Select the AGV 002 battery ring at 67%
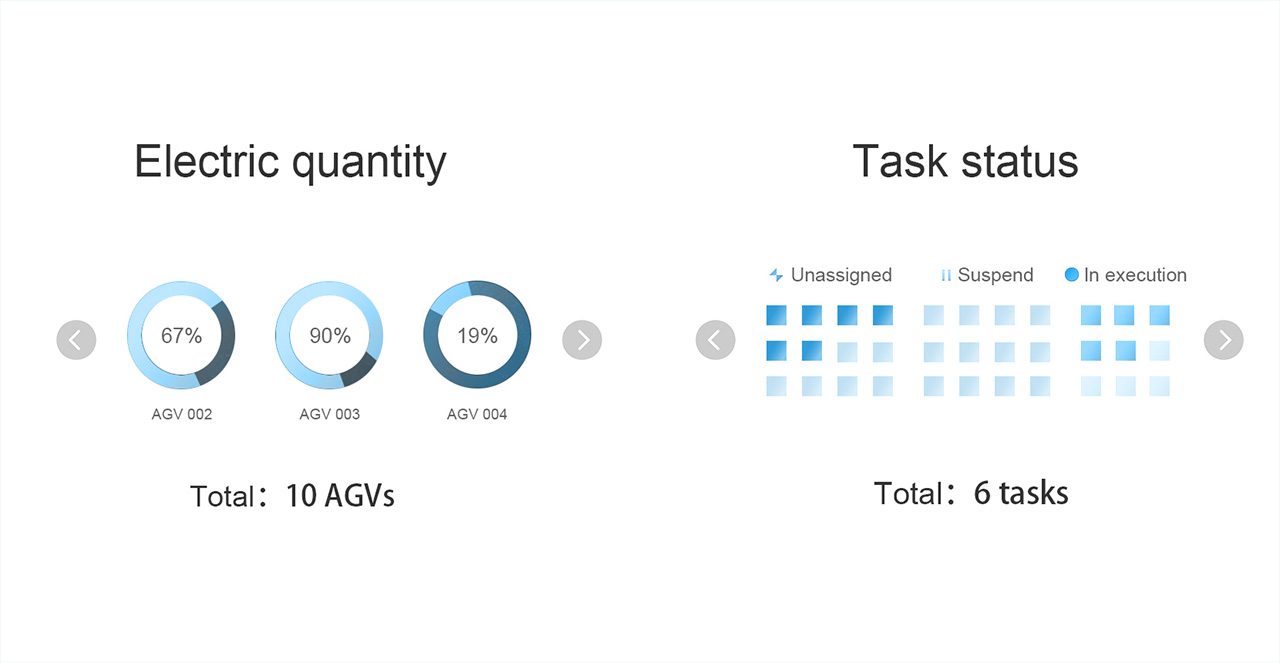The width and height of the screenshot is (1280, 663). (x=181, y=335)
